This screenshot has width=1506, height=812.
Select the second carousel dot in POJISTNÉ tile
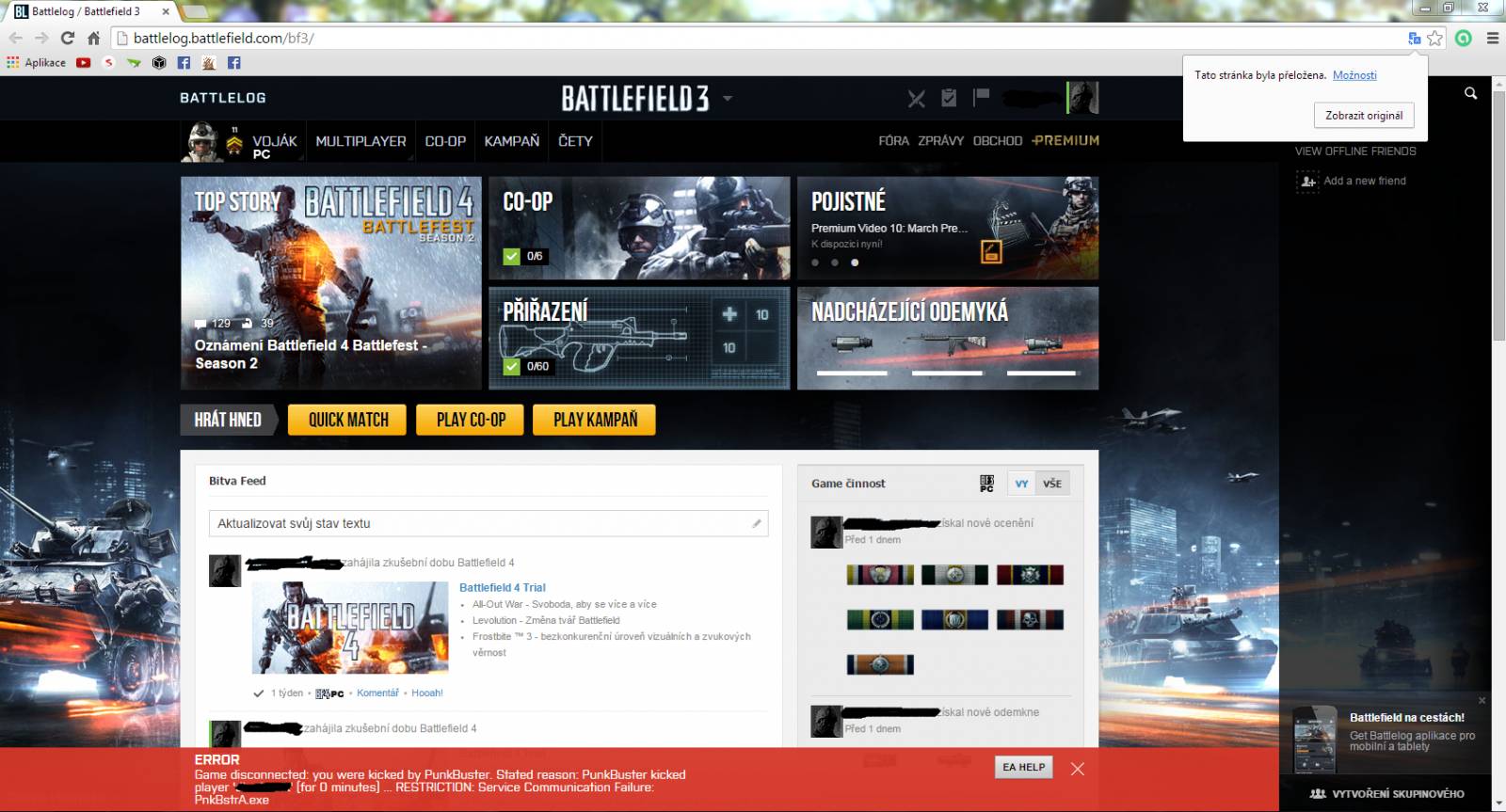pyautogui.click(x=835, y=263)
